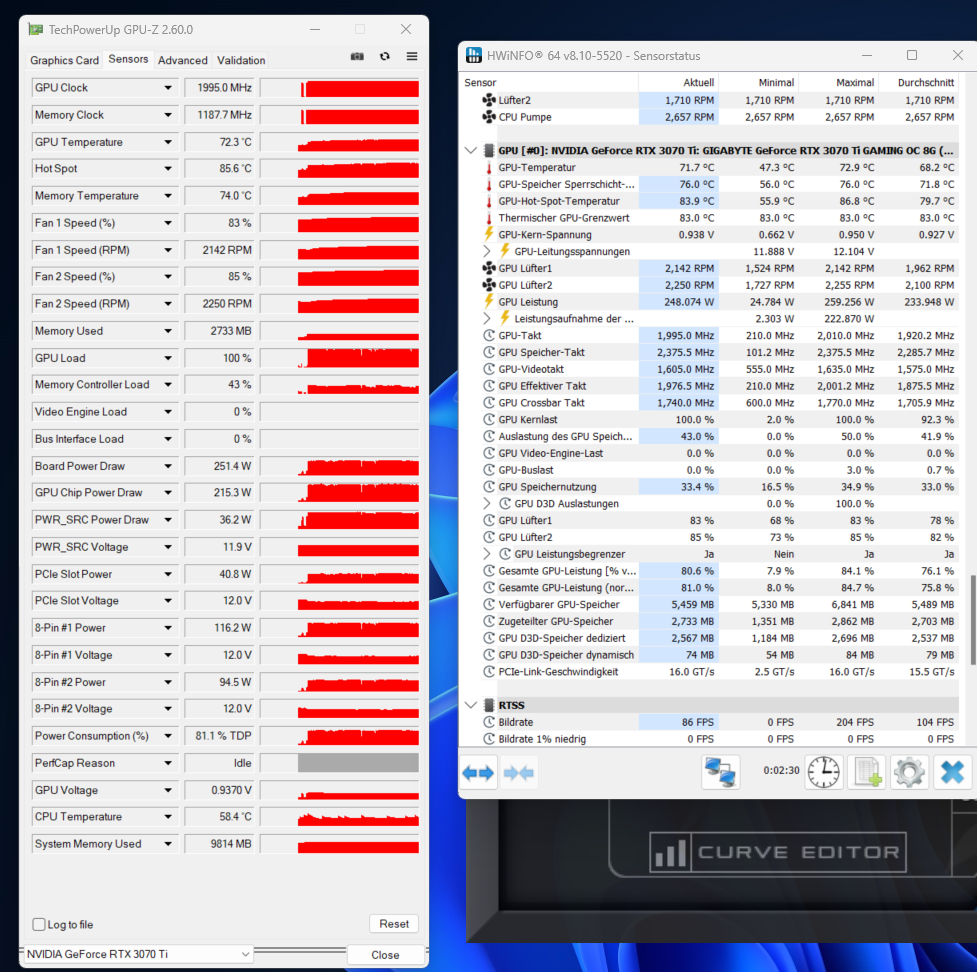Open the Hot Spot sensor dropdown

[168, 169]
